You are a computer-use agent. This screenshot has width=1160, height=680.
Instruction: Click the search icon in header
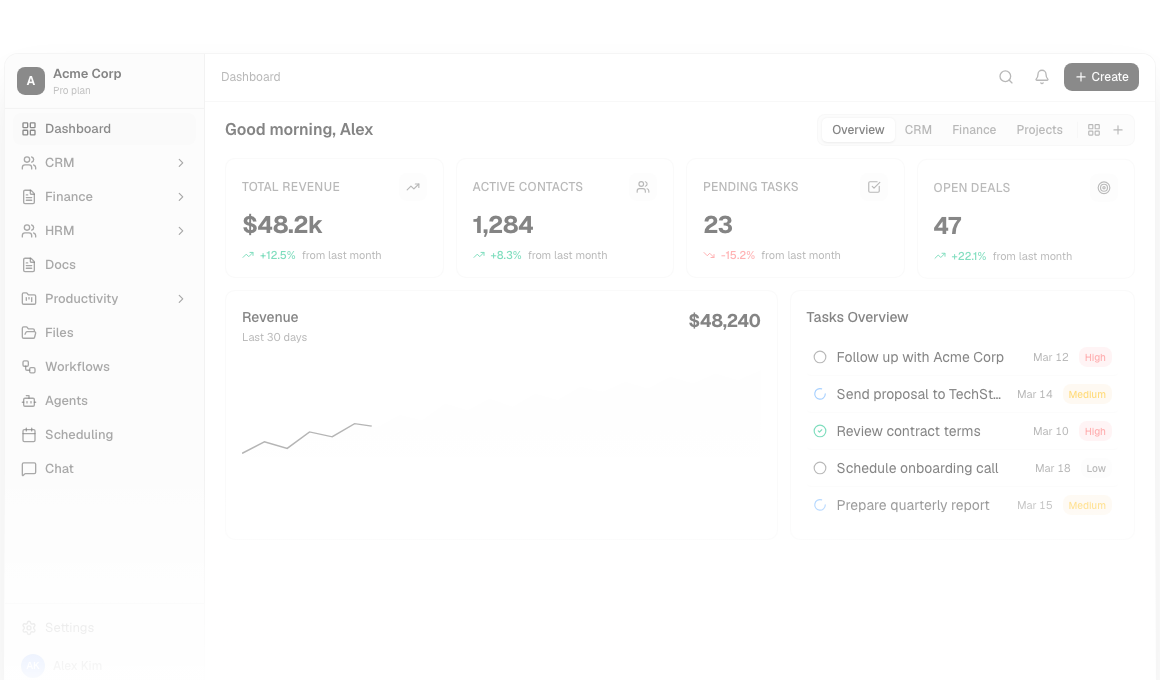tap(1005, 77)
